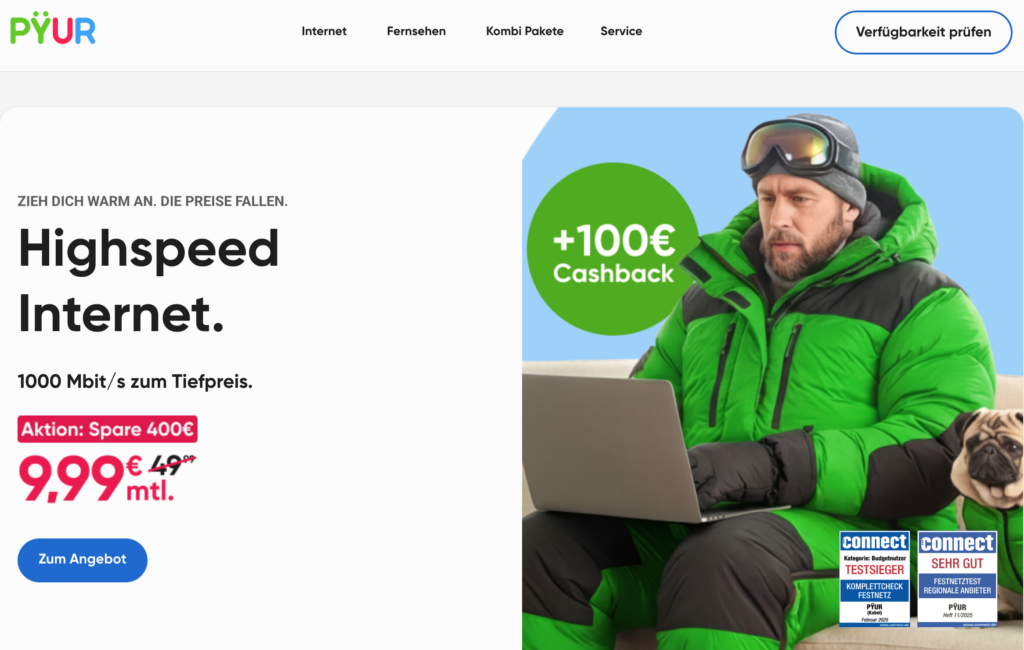Click the connect Testsieger award badge
This screenshot has width=1024, height=650.
(874, 579)
